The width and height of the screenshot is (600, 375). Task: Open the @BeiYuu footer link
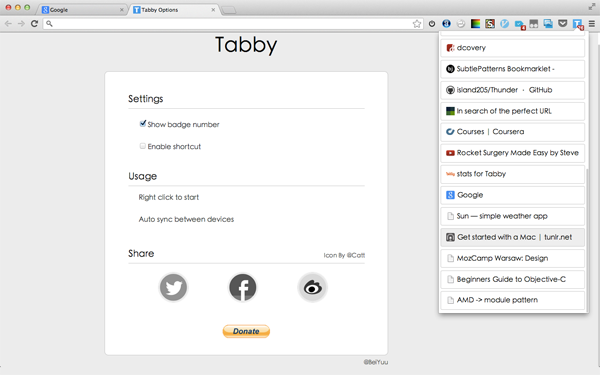point(376,362)
